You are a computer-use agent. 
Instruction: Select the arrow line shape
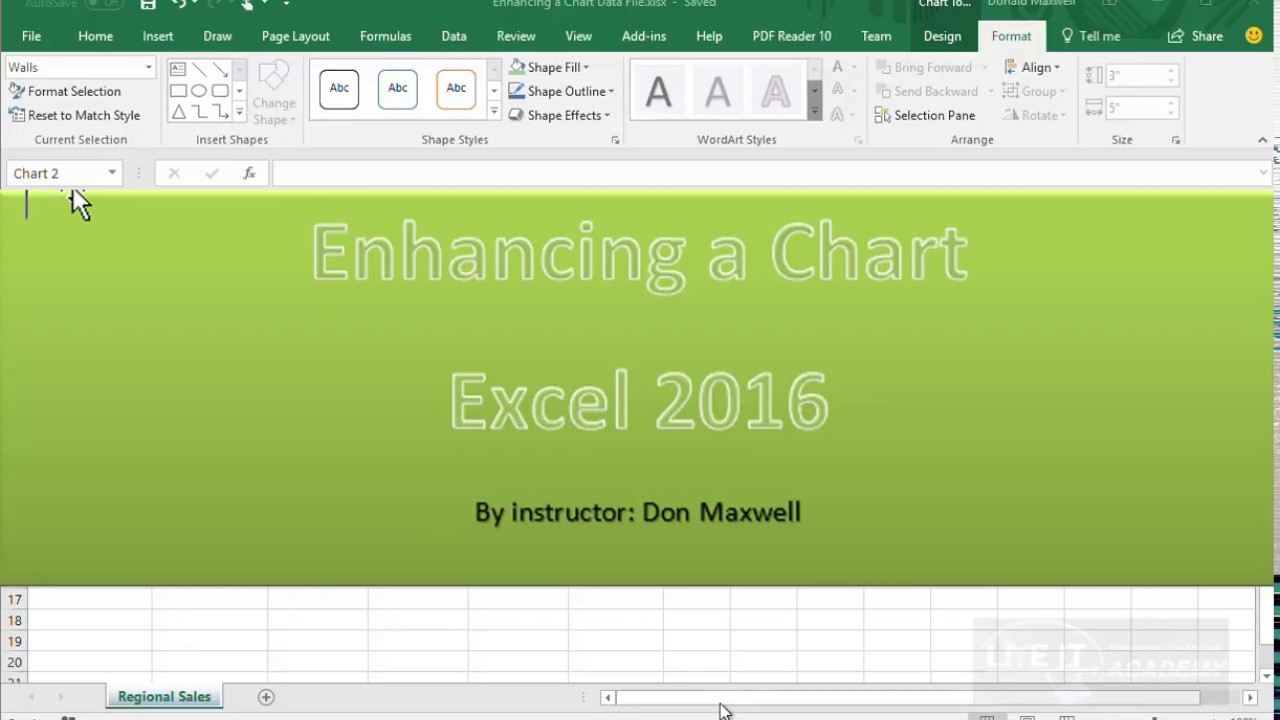click(220, 69)
